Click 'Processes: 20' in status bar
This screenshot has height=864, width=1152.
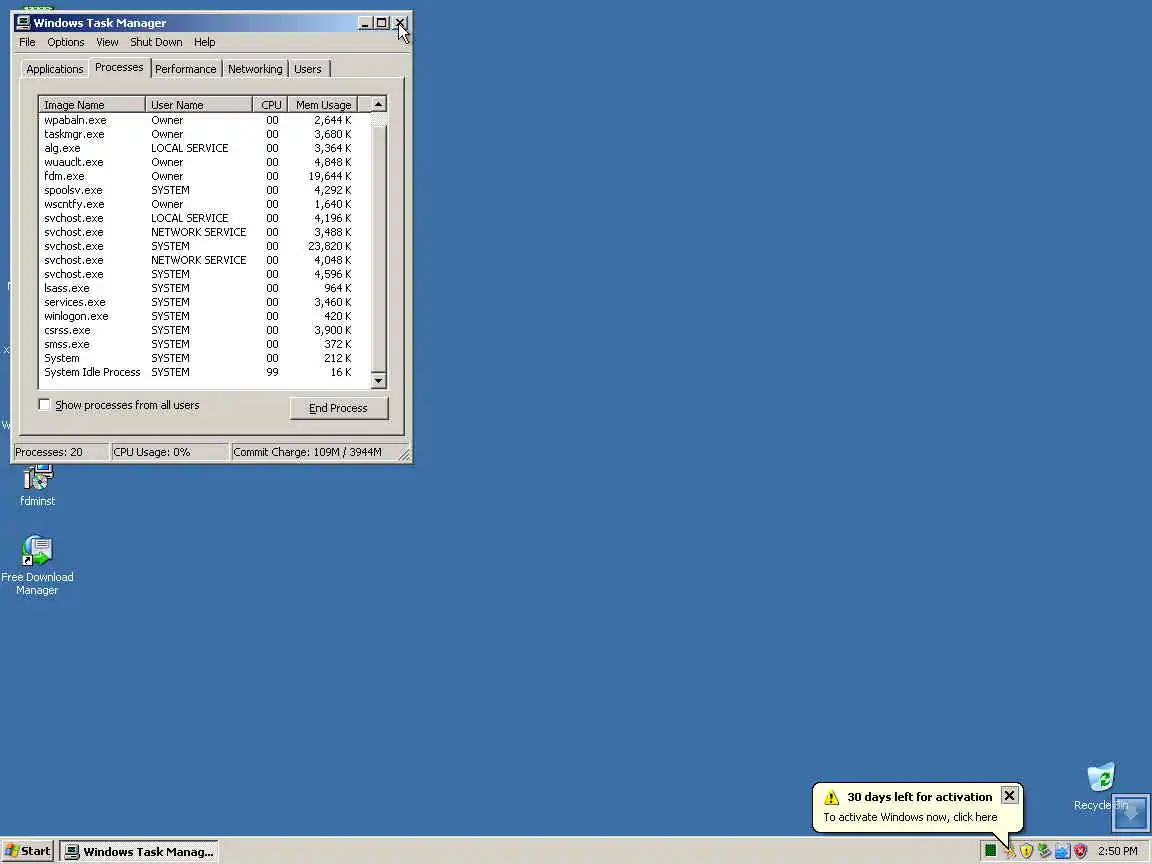(x=48, y=452)
